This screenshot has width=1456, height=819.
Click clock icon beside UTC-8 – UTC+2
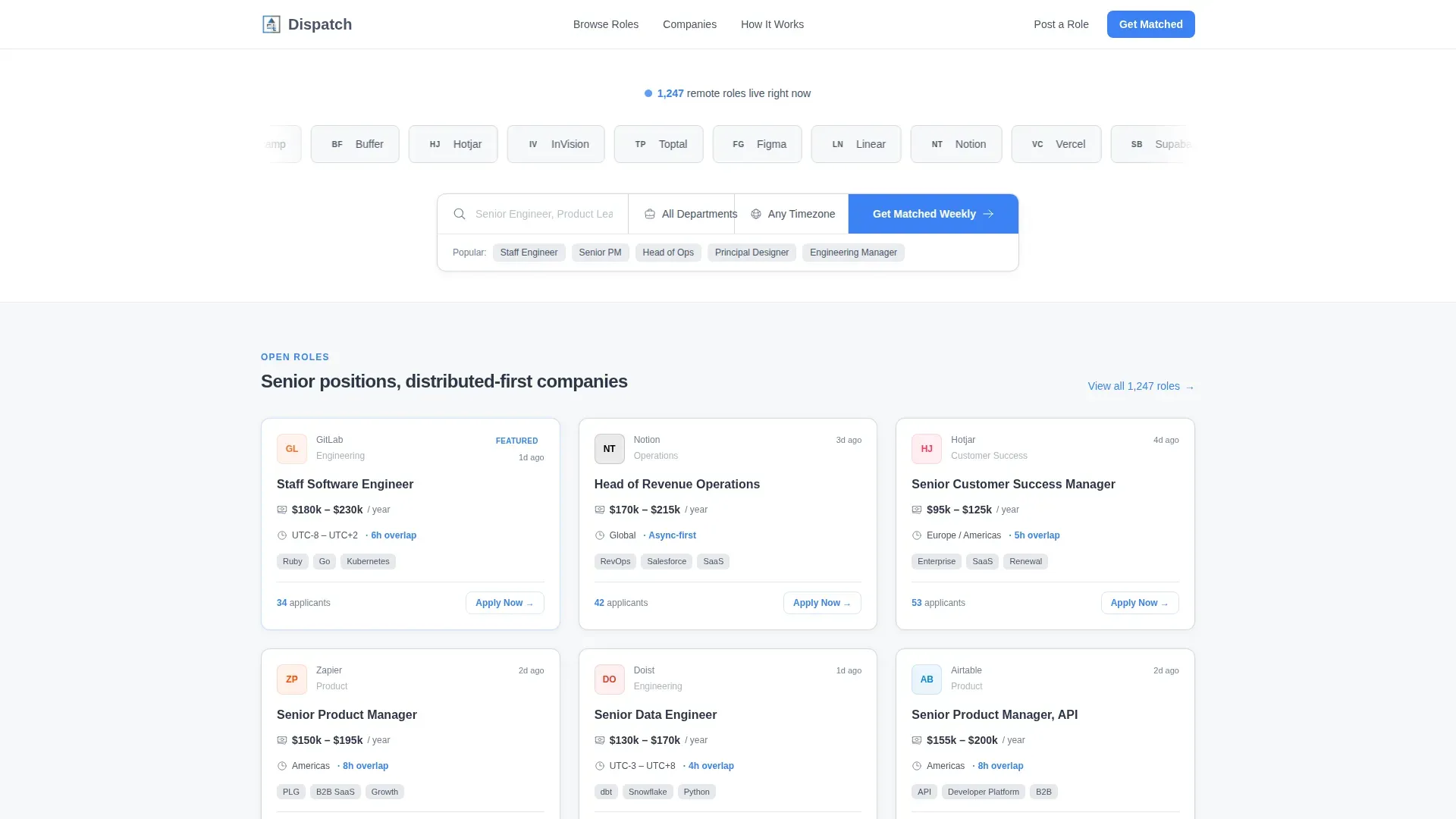click(x=282, y=535)
